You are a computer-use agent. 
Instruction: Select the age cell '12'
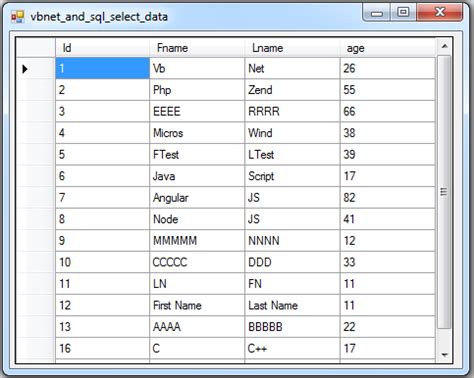[387, 241]
